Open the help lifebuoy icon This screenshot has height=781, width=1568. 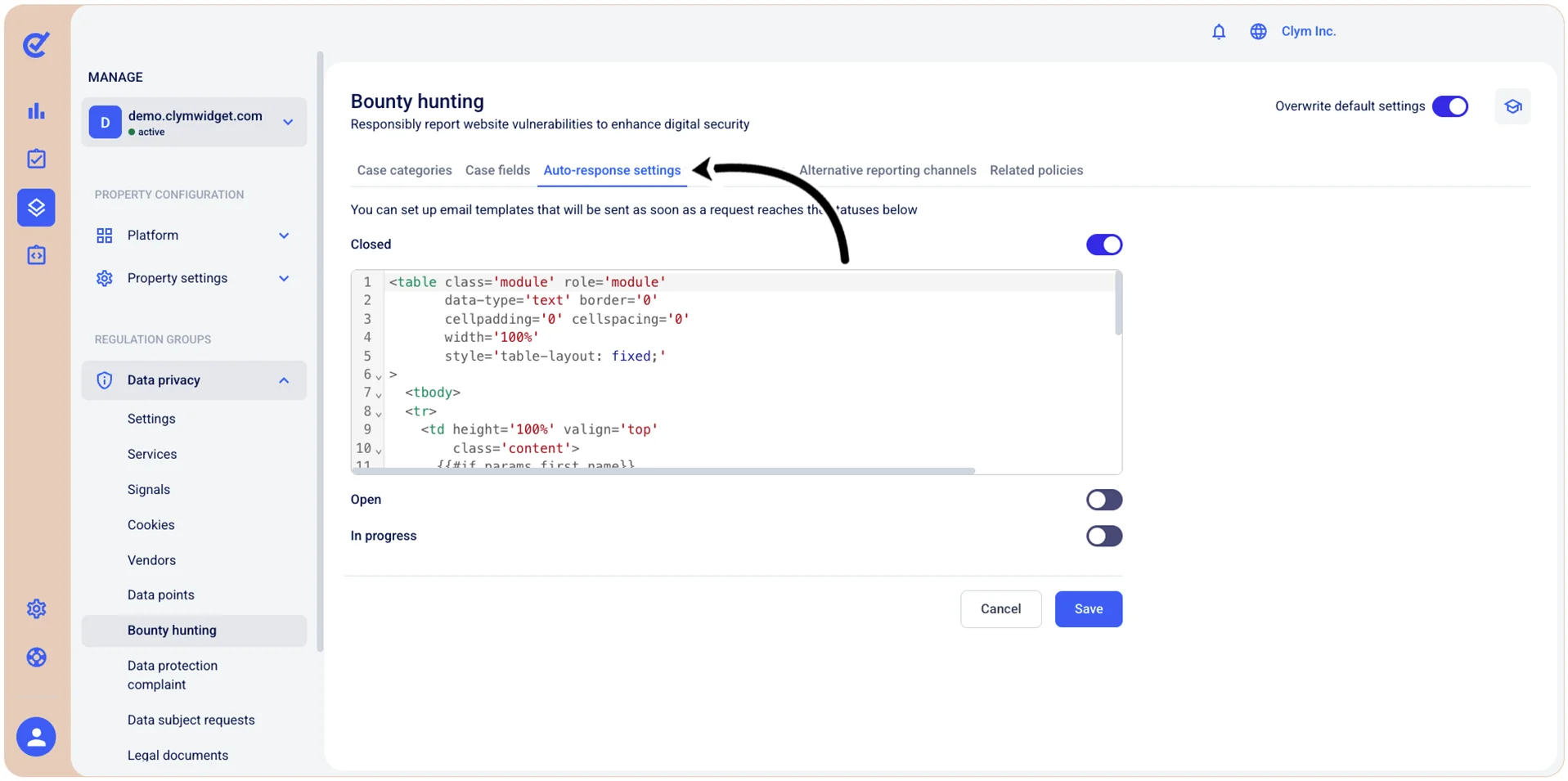tap(36, 658)
